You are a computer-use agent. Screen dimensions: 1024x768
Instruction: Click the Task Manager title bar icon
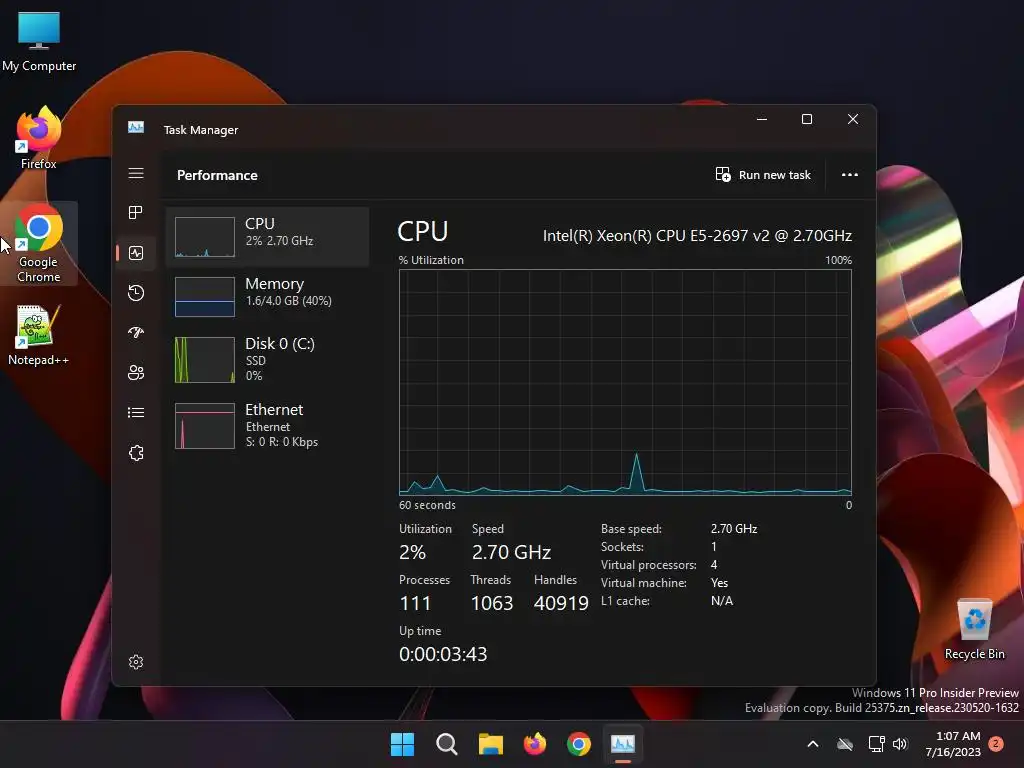point(136,127)
